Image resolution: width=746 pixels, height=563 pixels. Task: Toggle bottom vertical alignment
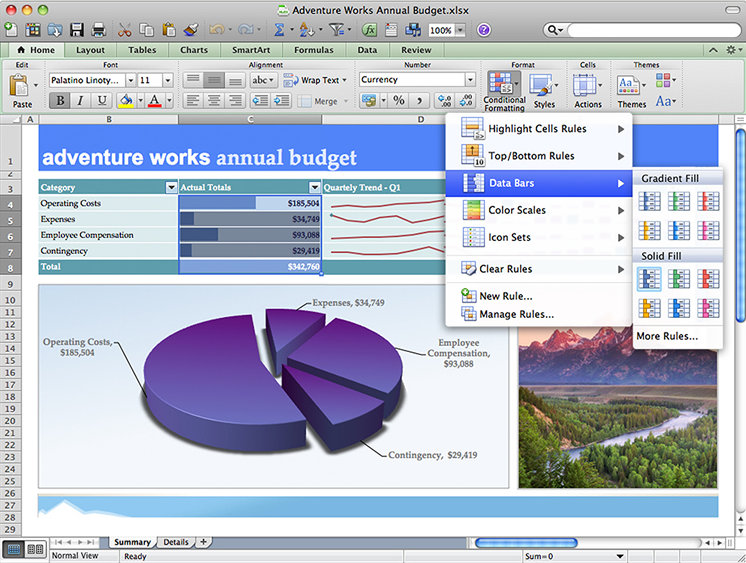click(x=235, y=80)
